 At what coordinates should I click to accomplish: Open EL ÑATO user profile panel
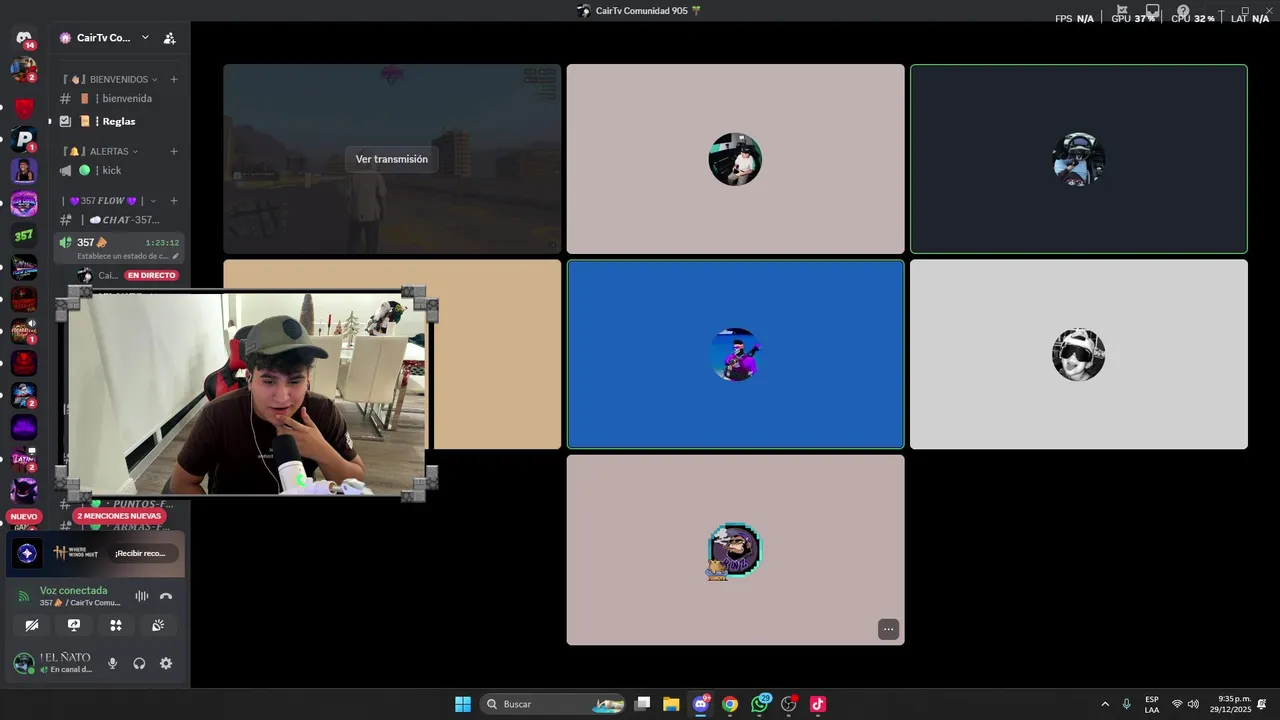55,663
